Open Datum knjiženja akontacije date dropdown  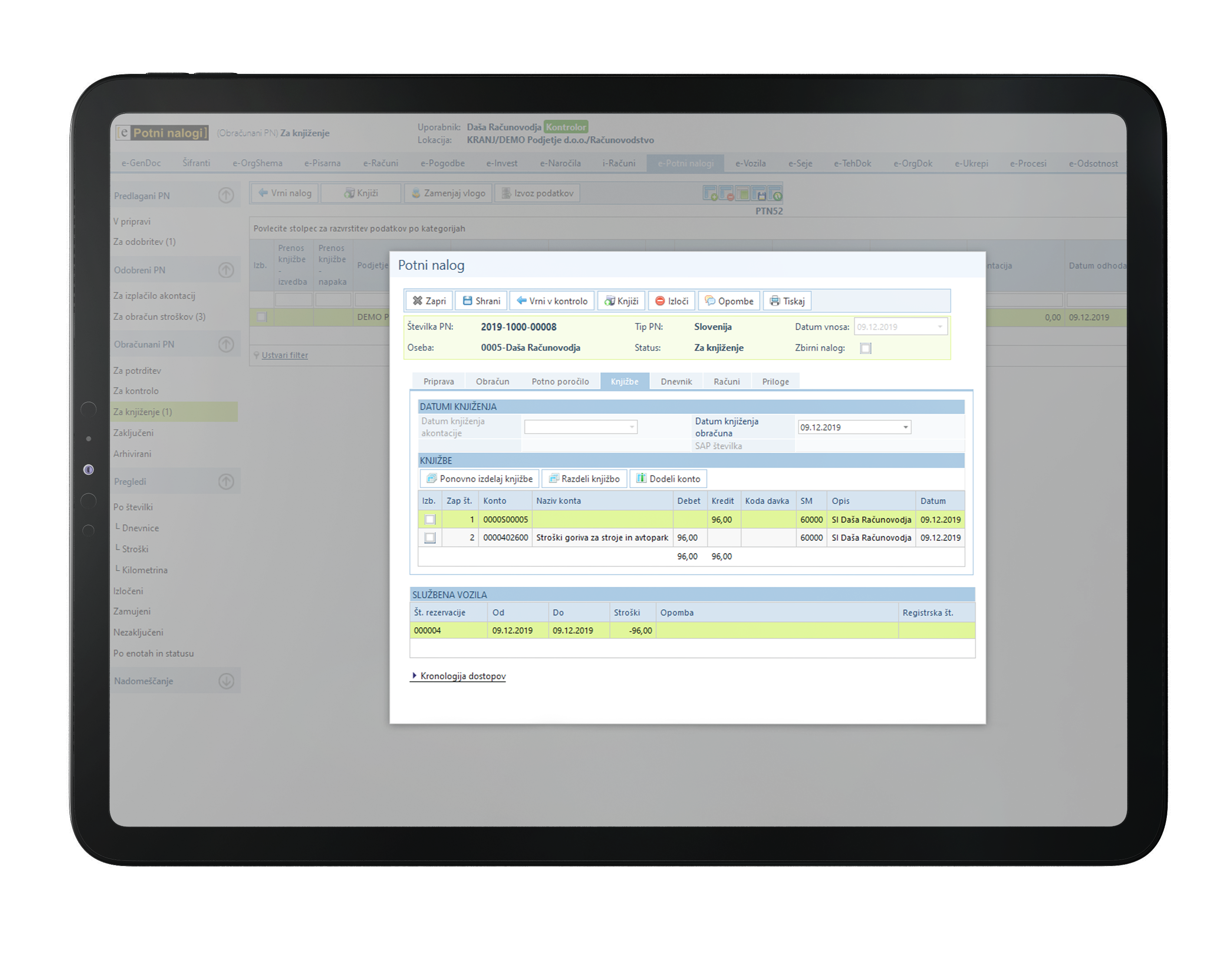coord(632,427)
